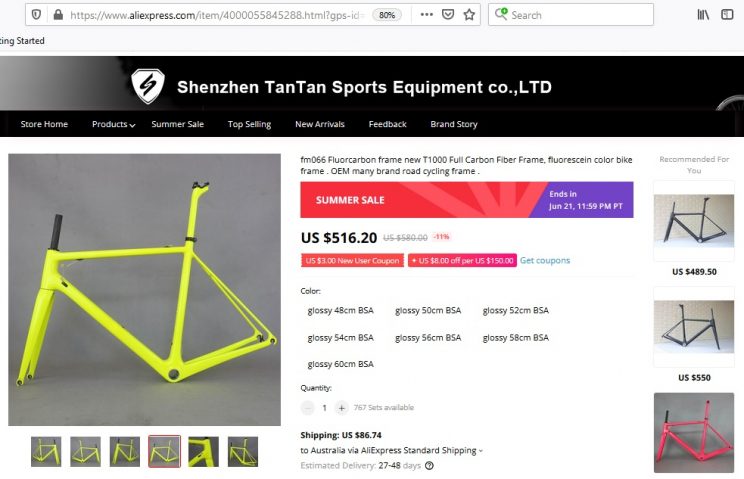Choose glossy 60cm BSA size
This screenshot has height=479, width=744.
click(341, 364)
